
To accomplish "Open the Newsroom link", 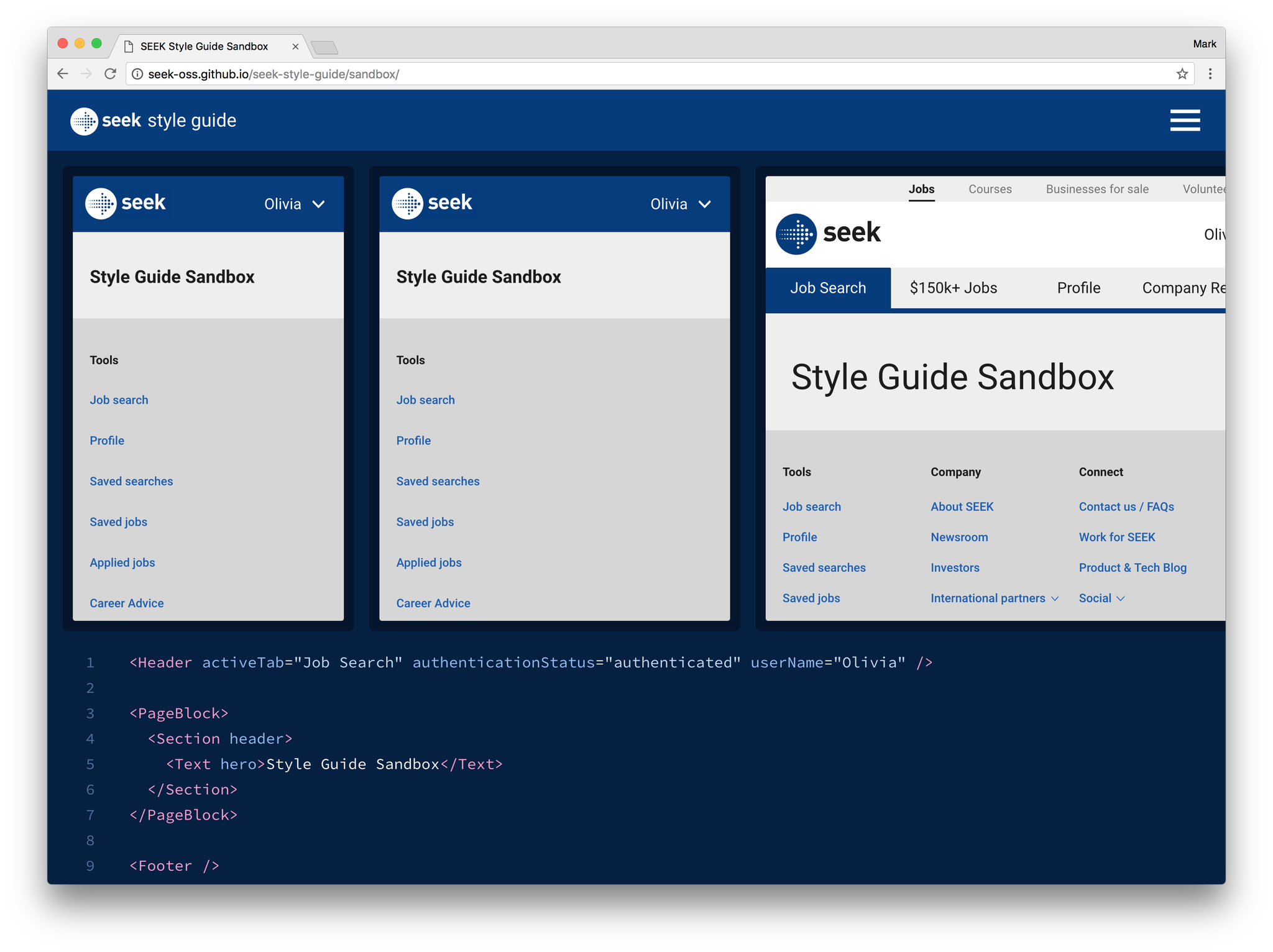I will click(959, 538).
